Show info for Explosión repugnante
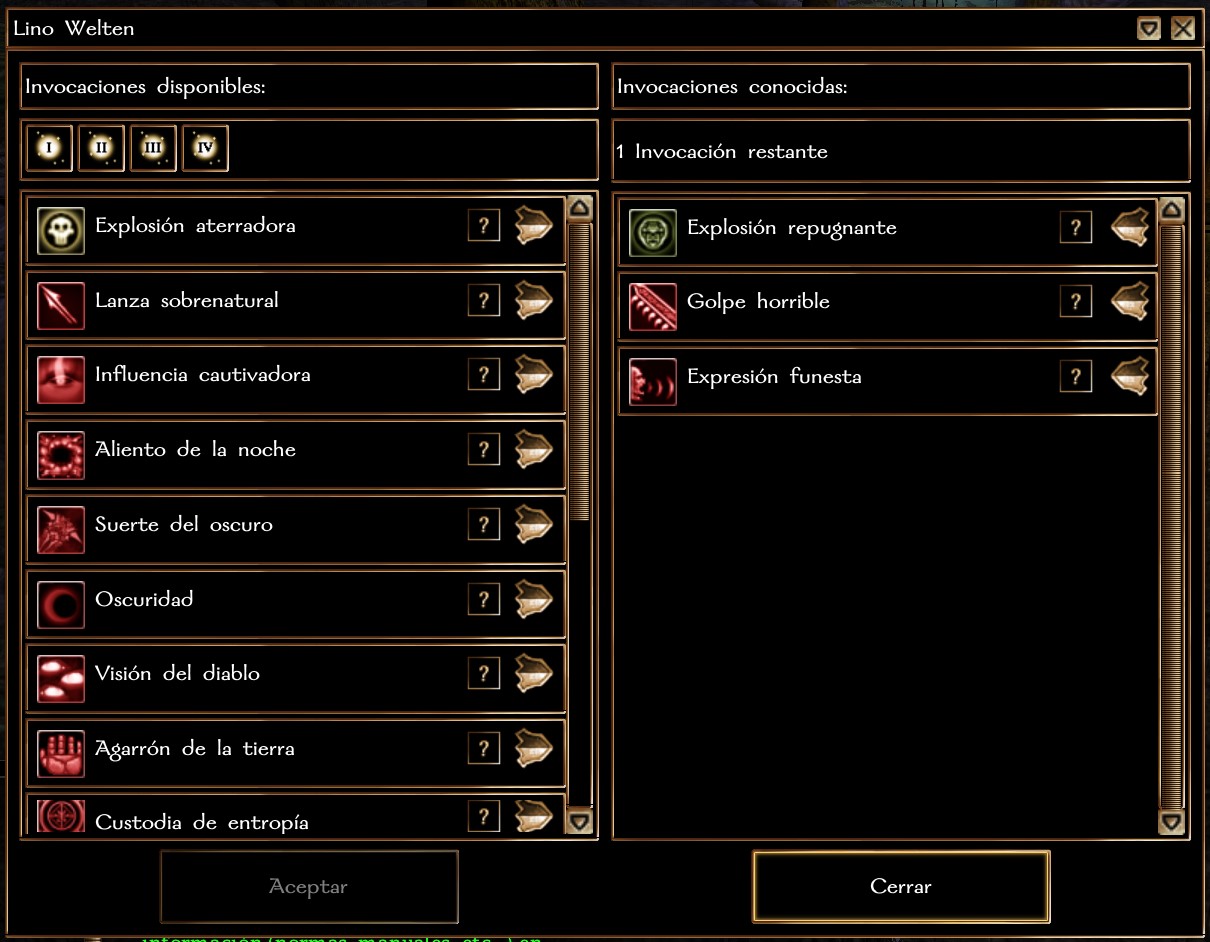 click(x=1076, y=227)
